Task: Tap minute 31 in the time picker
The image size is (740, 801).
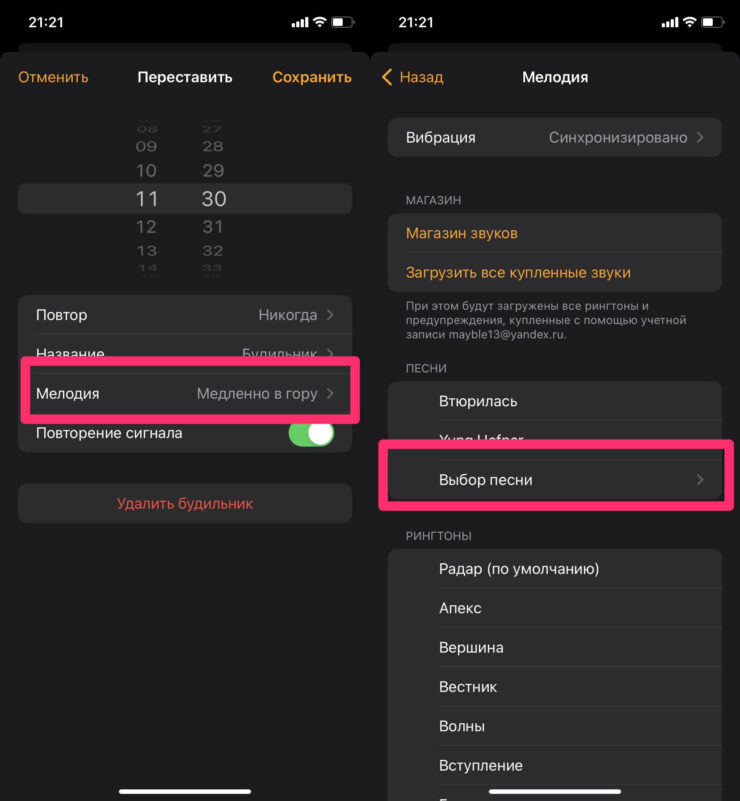Action: [x=213, y=226]
